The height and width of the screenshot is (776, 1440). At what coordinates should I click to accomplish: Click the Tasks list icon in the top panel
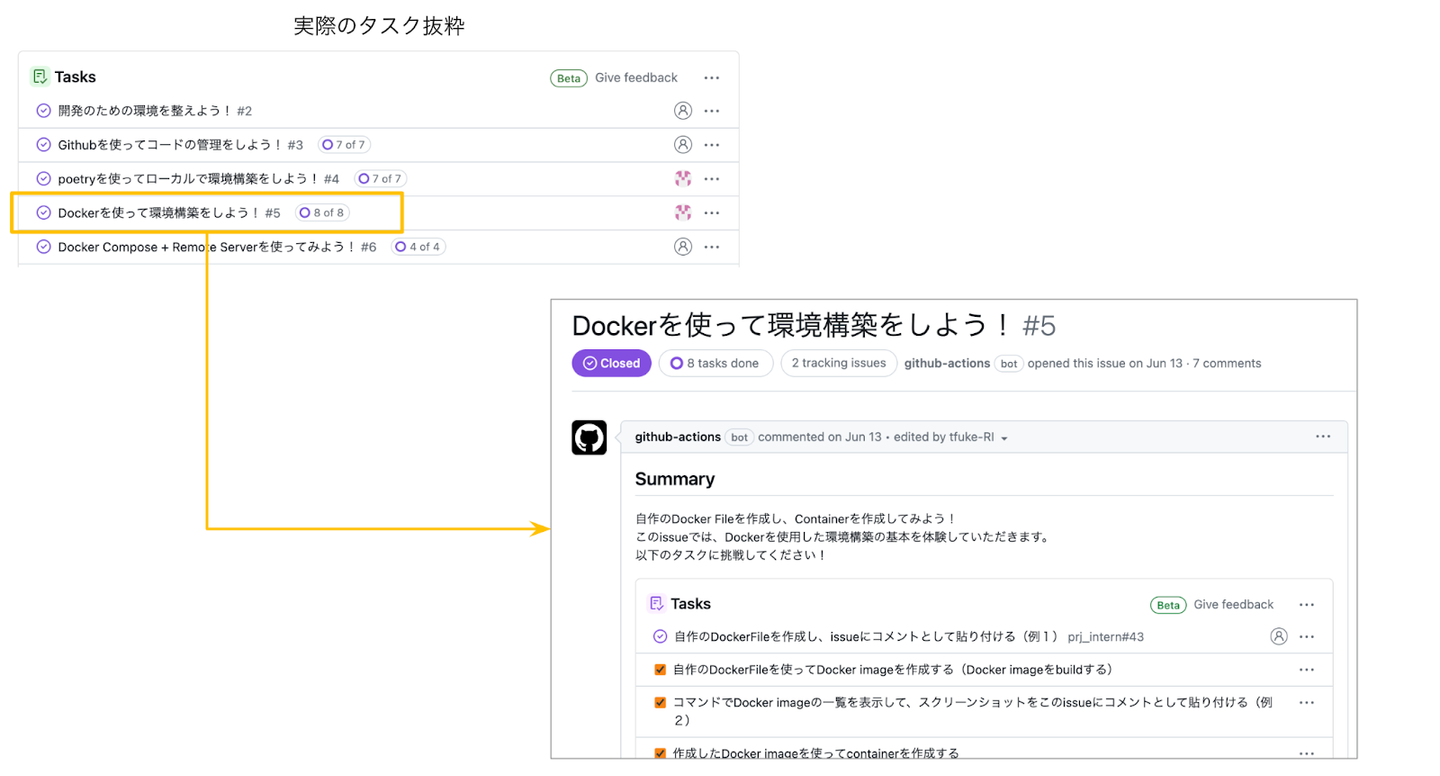[x=40, y=77]
